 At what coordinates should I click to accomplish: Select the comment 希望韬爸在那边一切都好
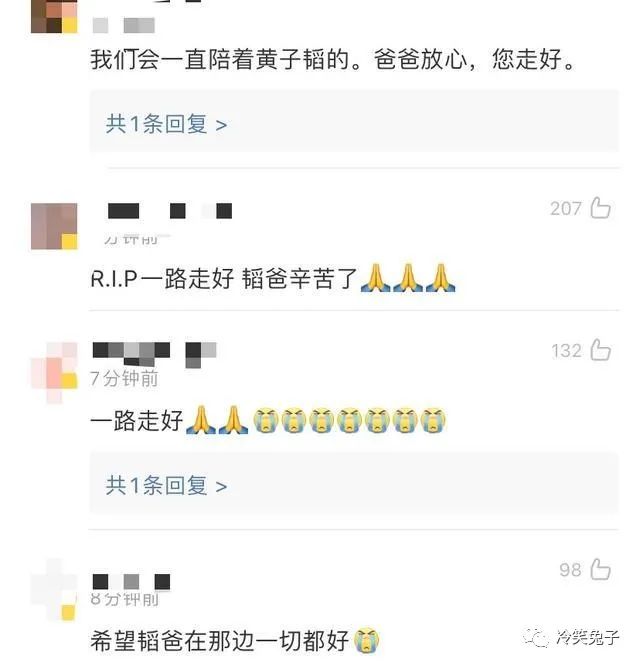234,641
